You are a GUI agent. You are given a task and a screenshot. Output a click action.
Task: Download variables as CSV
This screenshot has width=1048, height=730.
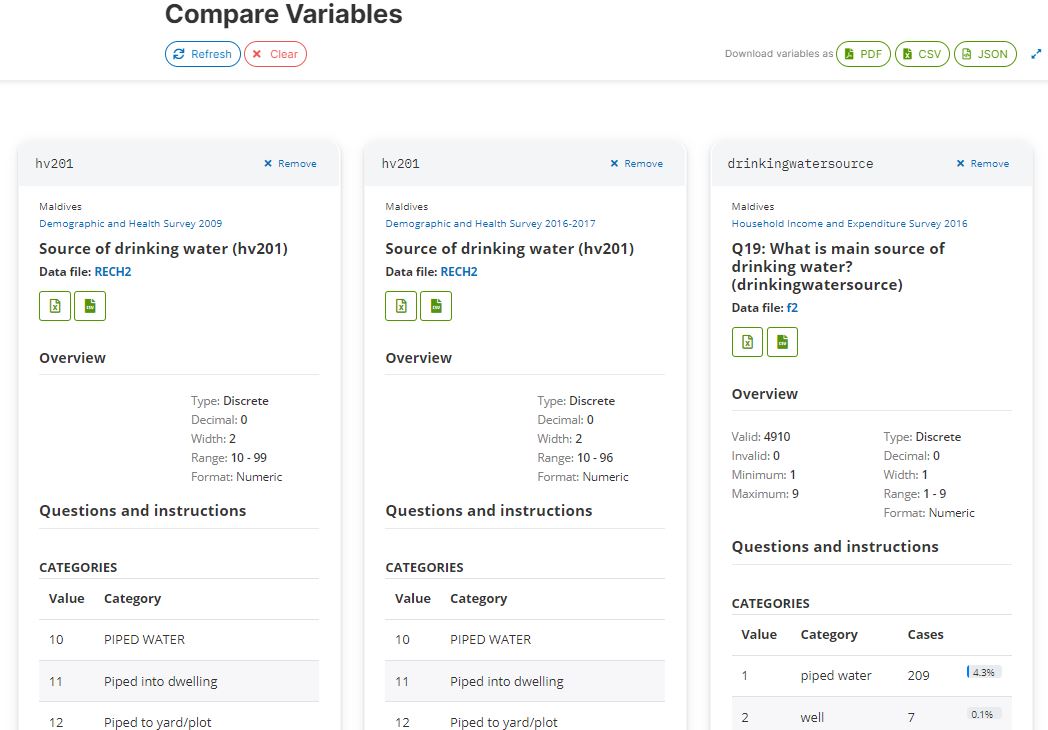click(x=921, y=54)
